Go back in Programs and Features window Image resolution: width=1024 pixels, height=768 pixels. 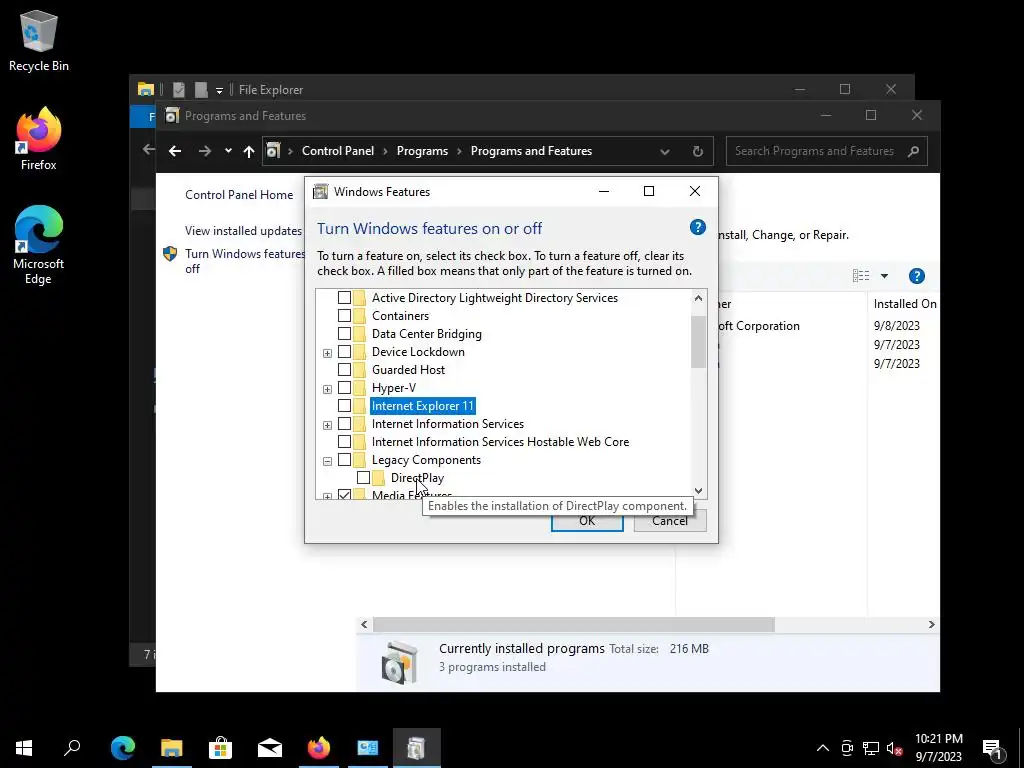(x=175, y=151)
